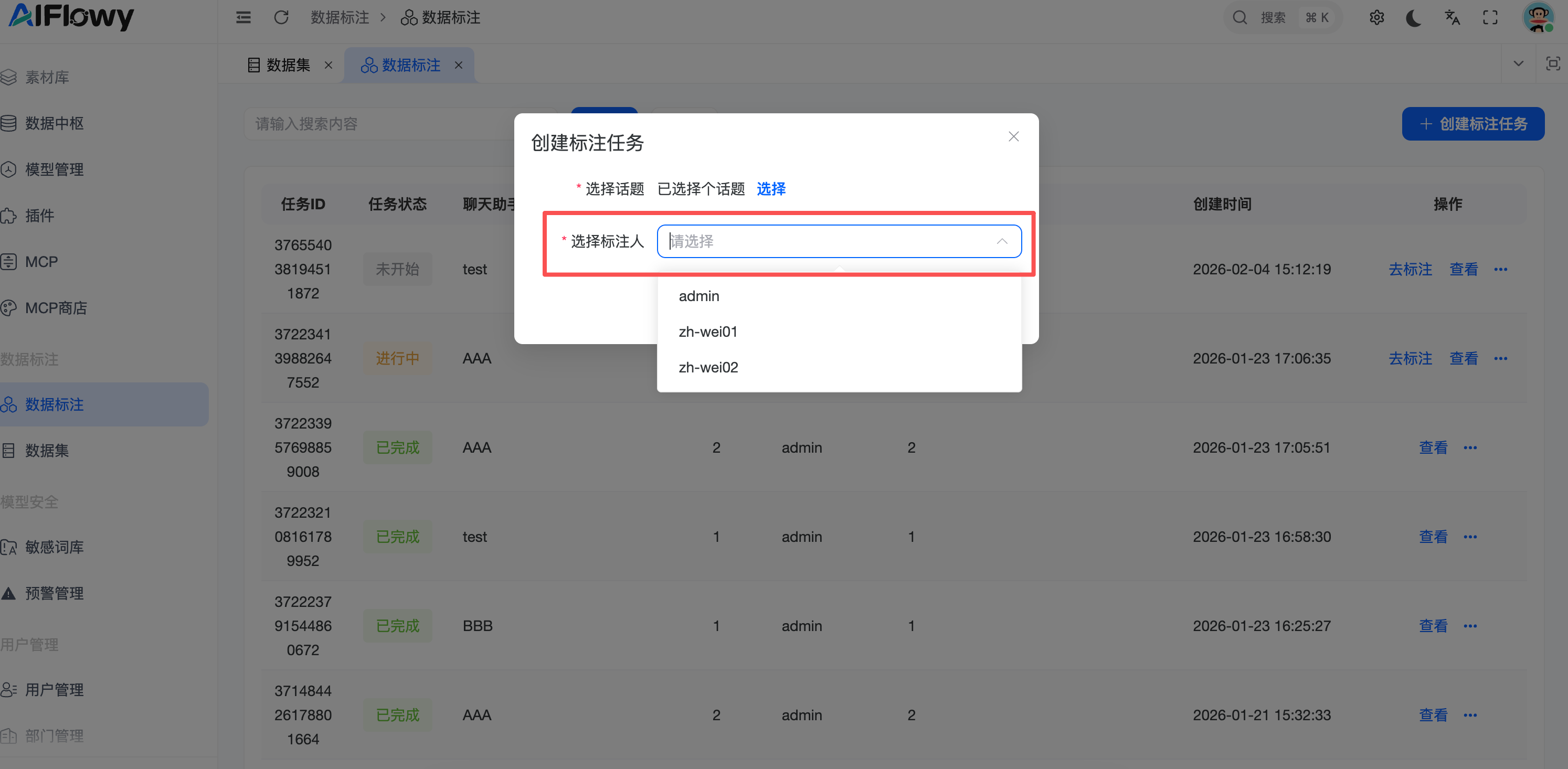Collapse the annotator select box arrow
The height and width of the screenshot is (769, 1568).
(x=1001, y=241)
